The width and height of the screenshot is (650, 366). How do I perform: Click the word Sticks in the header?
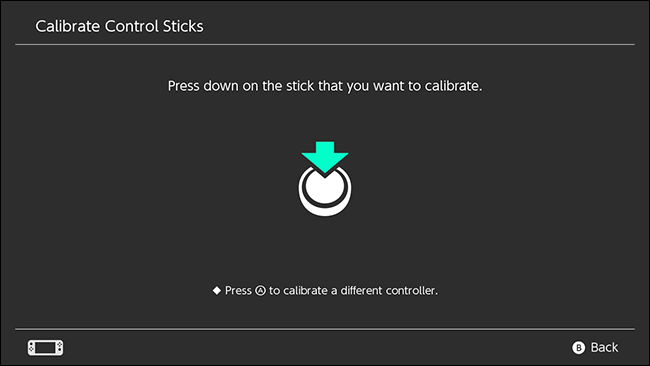[x=183, y=26]
